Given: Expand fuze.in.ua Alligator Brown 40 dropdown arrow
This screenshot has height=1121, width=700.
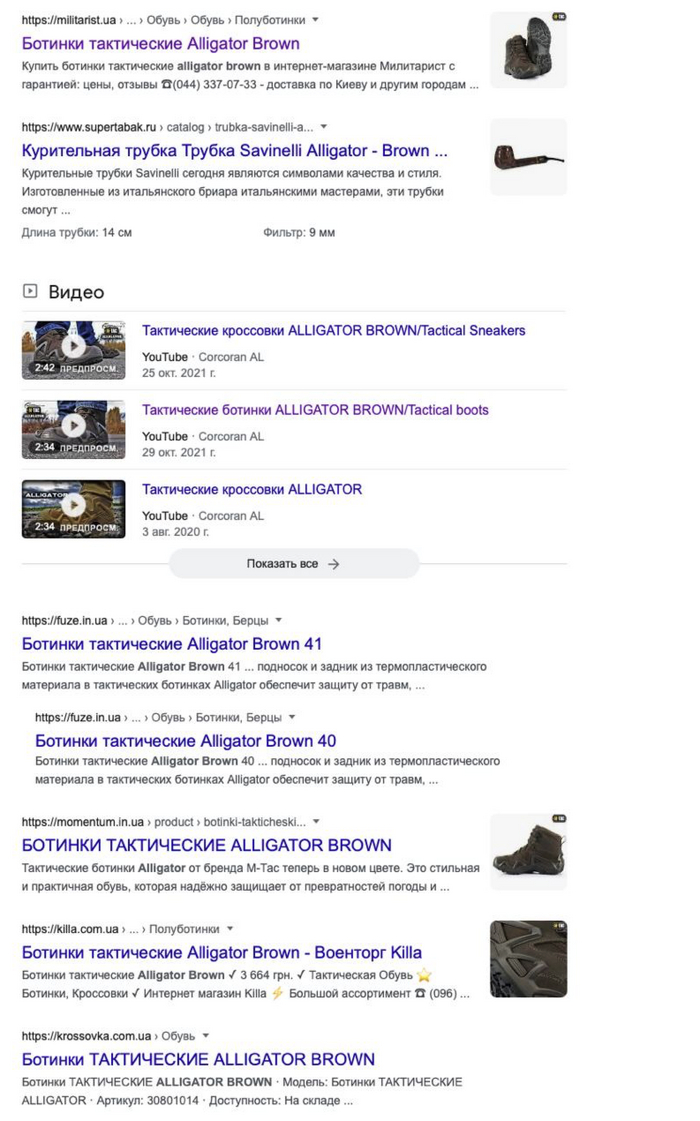Looking at the screenshot, I should click(x=292, y=717).
